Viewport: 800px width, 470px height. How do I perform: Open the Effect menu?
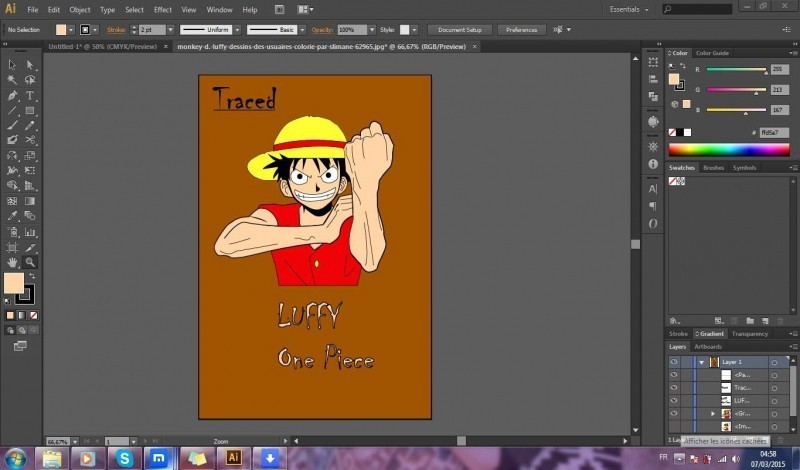(x=163, y=10)
